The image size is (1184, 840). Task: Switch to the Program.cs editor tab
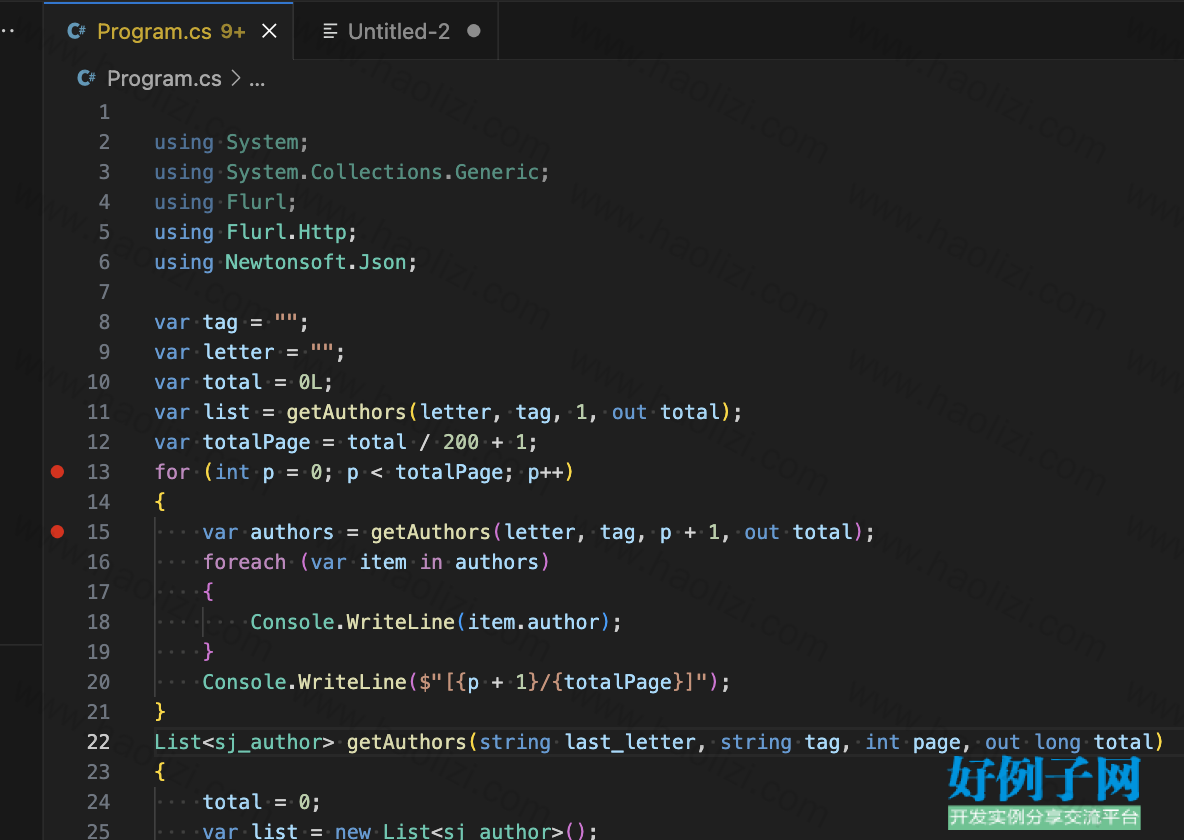(168, 31)
